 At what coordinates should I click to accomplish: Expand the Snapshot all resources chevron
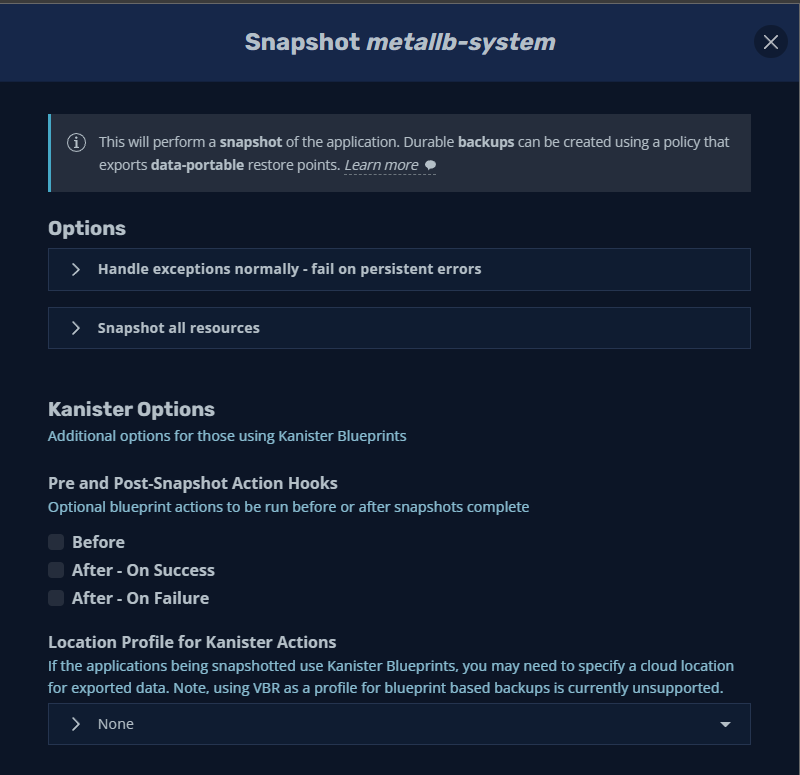(x=76, y=328)
